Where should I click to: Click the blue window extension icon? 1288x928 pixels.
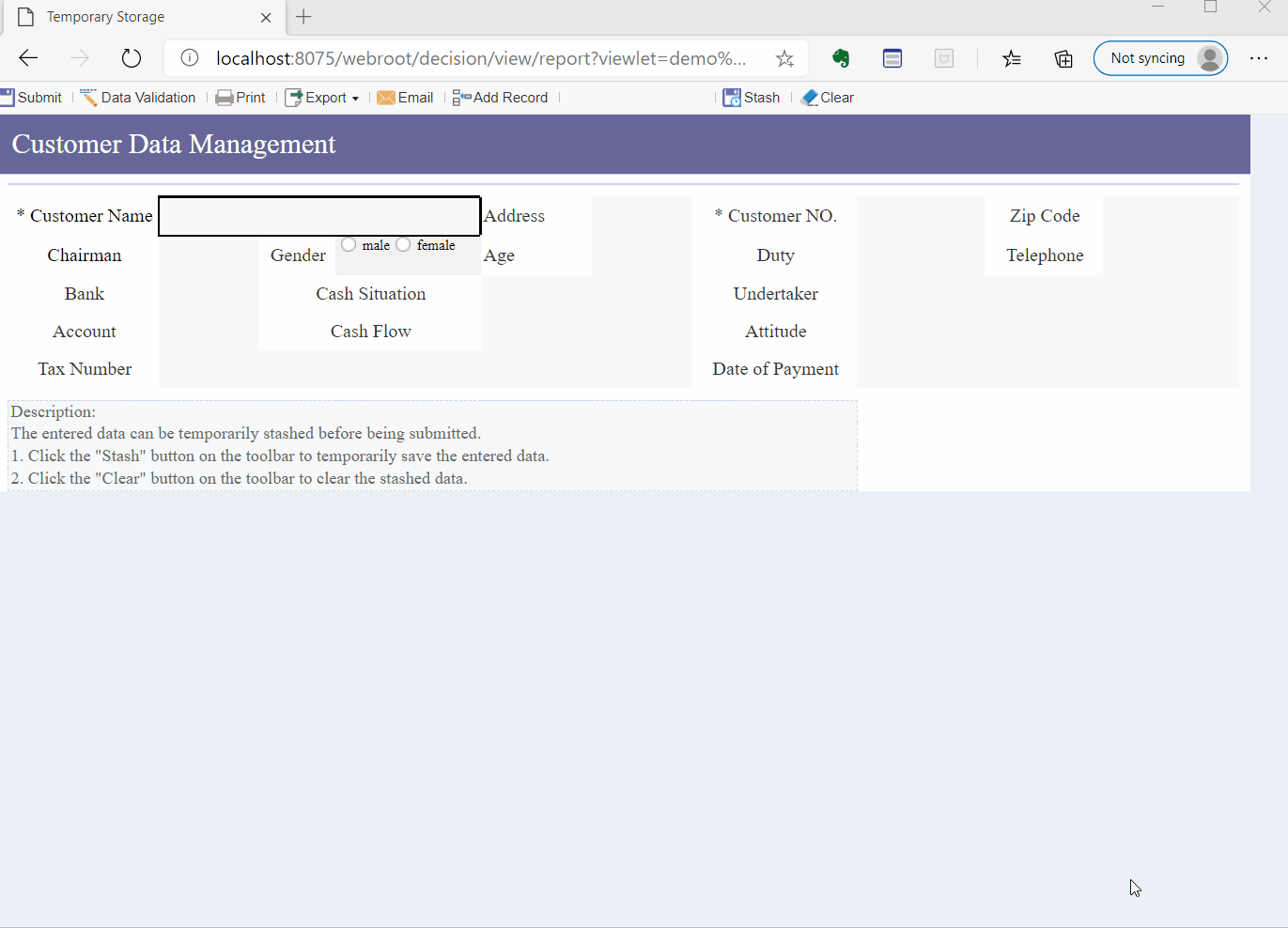pyautogui.click(x=892, y=58)
